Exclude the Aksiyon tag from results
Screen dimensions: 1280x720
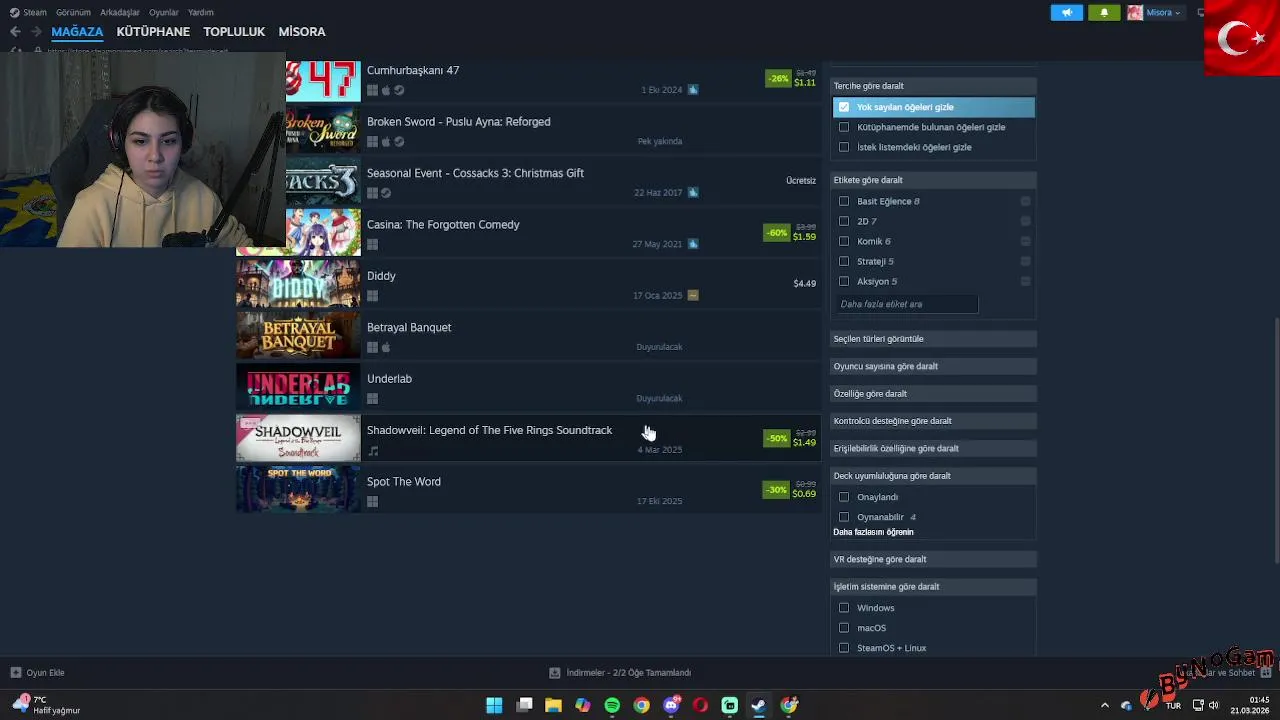coord(1025,281)
